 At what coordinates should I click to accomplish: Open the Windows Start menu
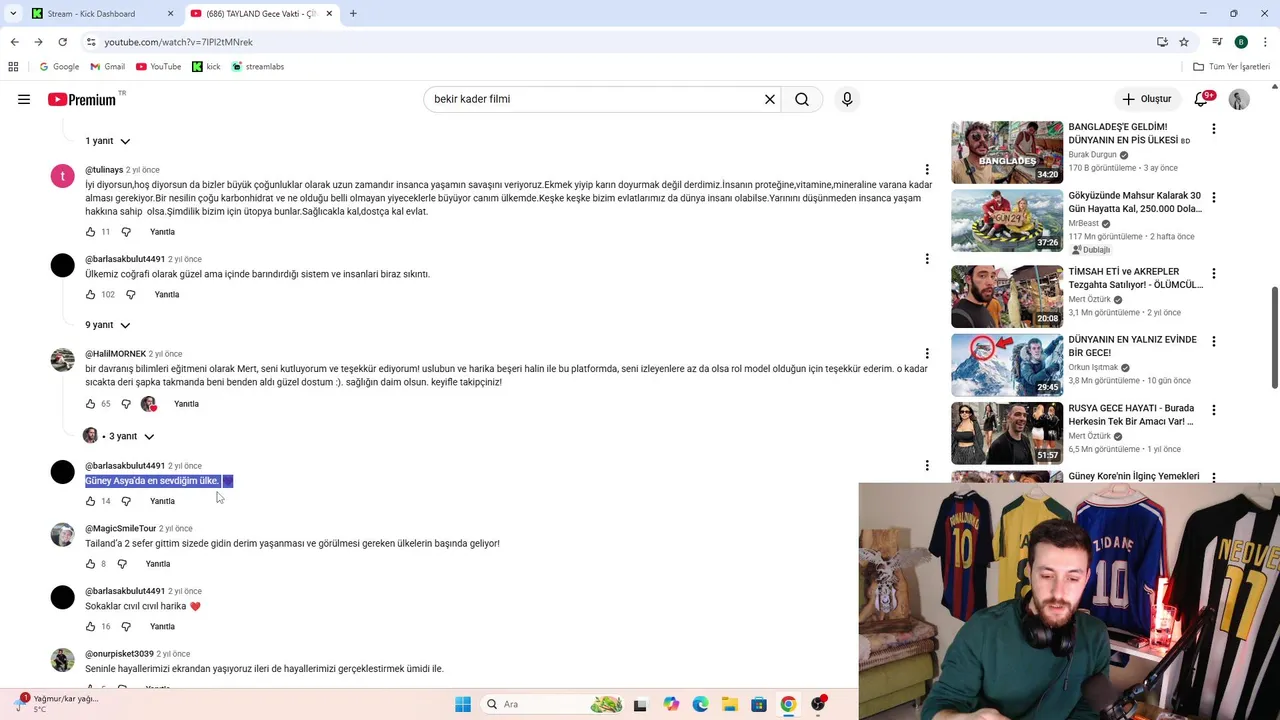point(463,704)
